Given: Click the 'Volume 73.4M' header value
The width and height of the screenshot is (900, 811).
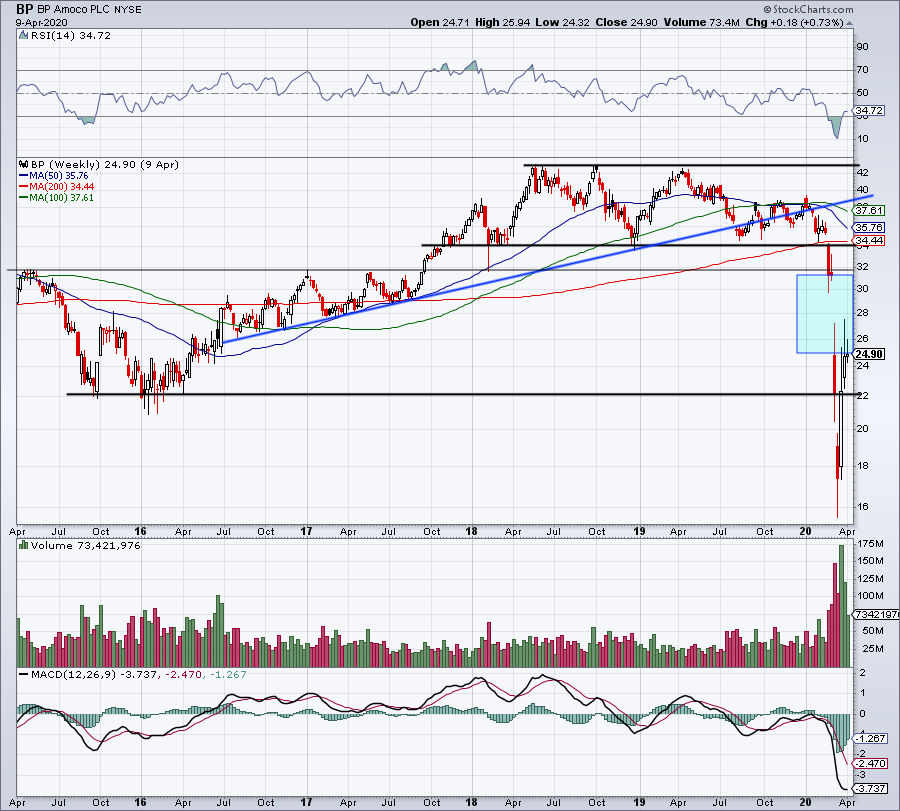Looking at the screenshot, I should coord(702,22).
